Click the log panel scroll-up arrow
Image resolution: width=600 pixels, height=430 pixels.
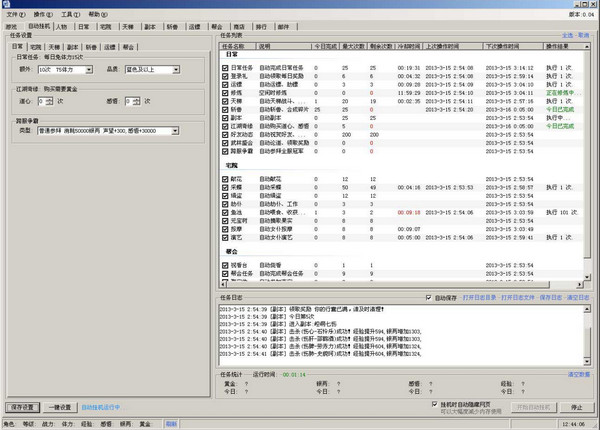tap(587, 309)
